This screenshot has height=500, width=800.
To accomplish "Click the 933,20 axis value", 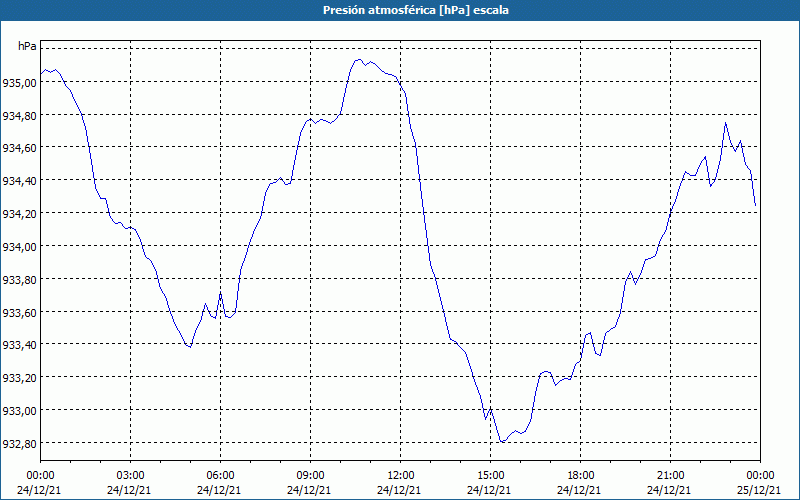I will (20, 378).
